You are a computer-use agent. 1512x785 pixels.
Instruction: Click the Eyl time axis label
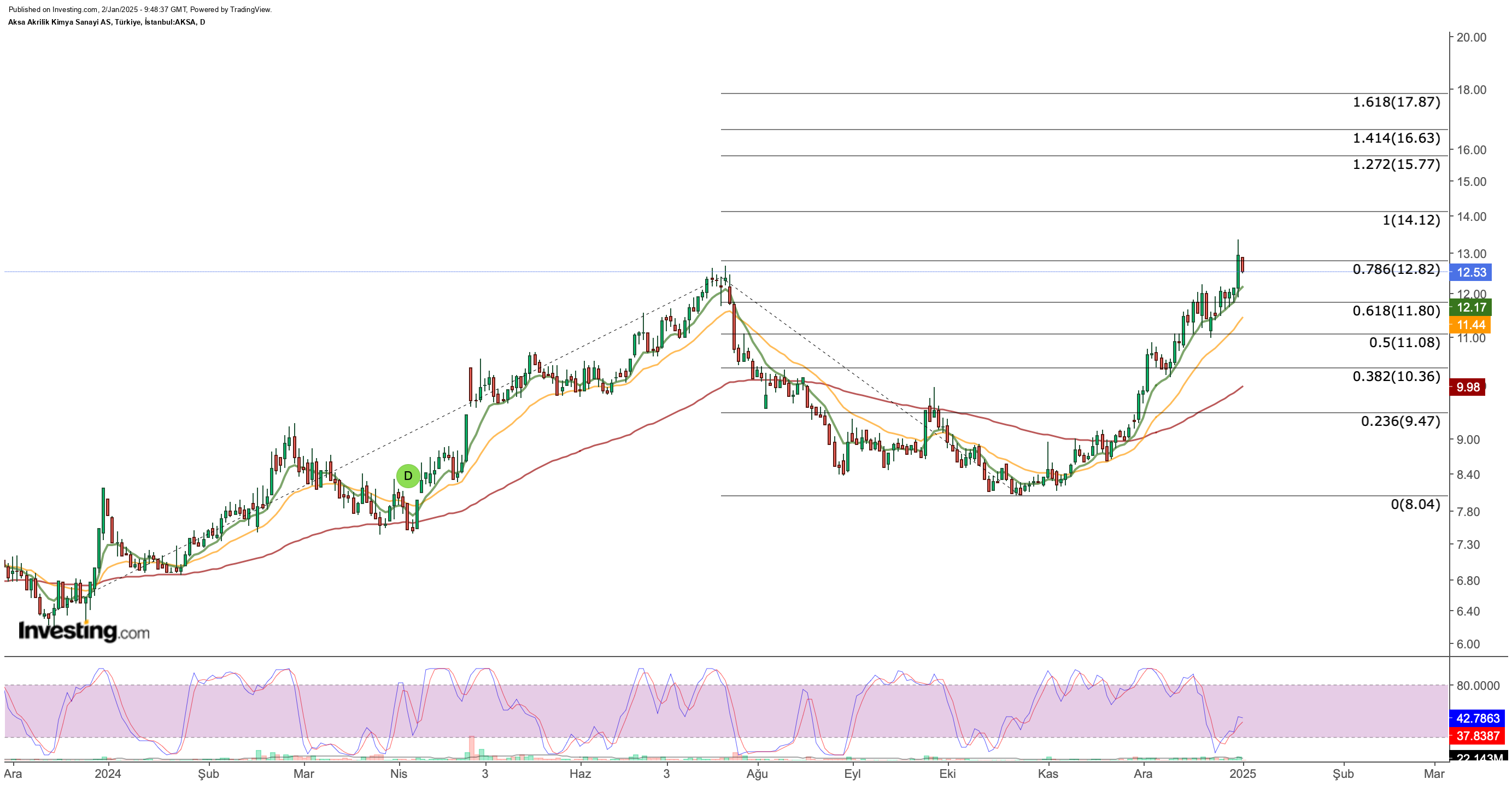[x=852, y=775]
